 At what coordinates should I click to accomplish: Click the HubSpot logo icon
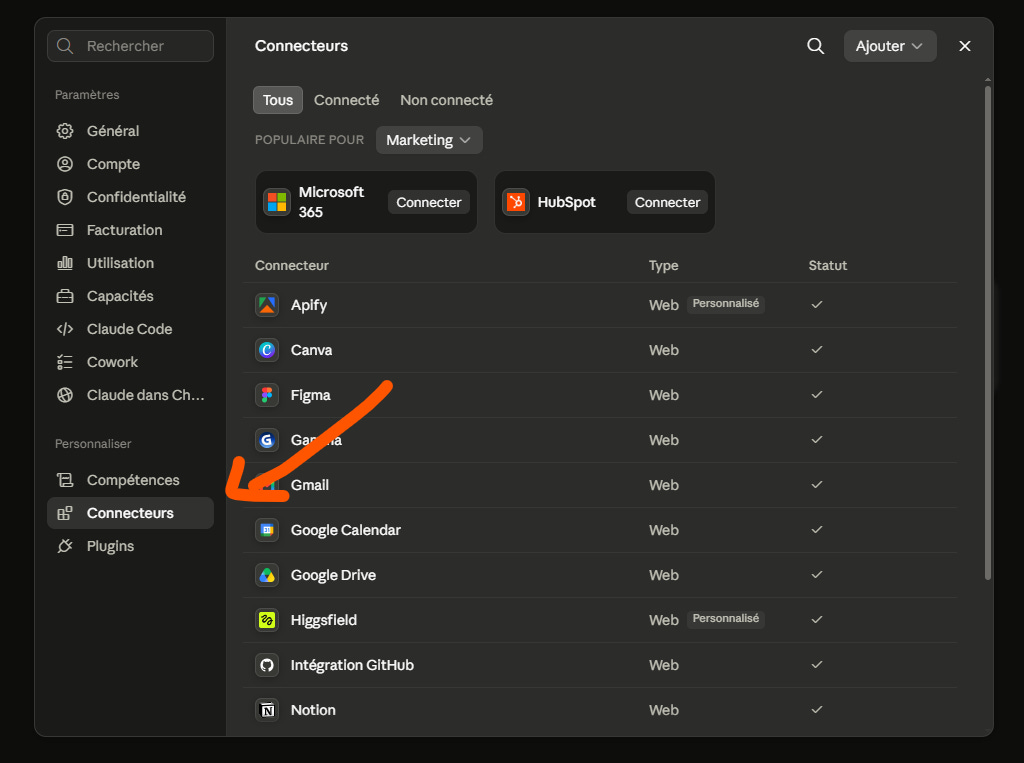(516, 202)
